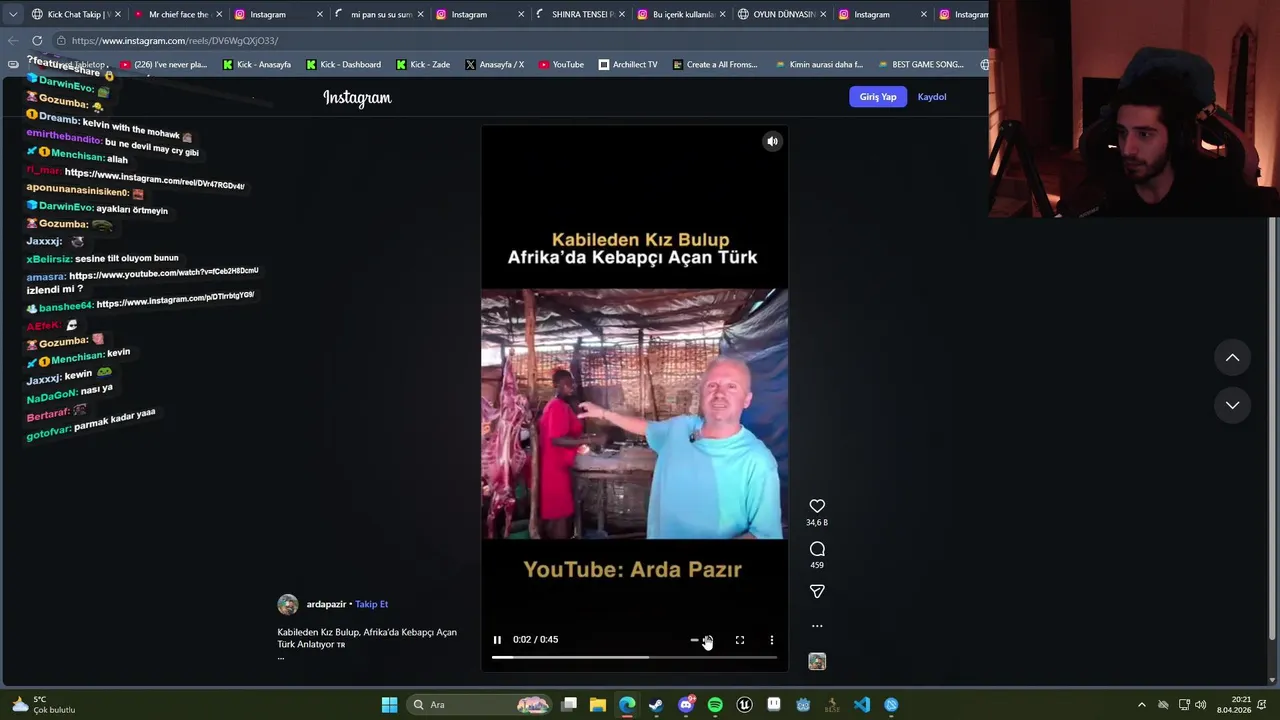Viewport: 1280px width, 720px height.
Task: Expand the reel caption ellipsis
Action: pos(281,658)
